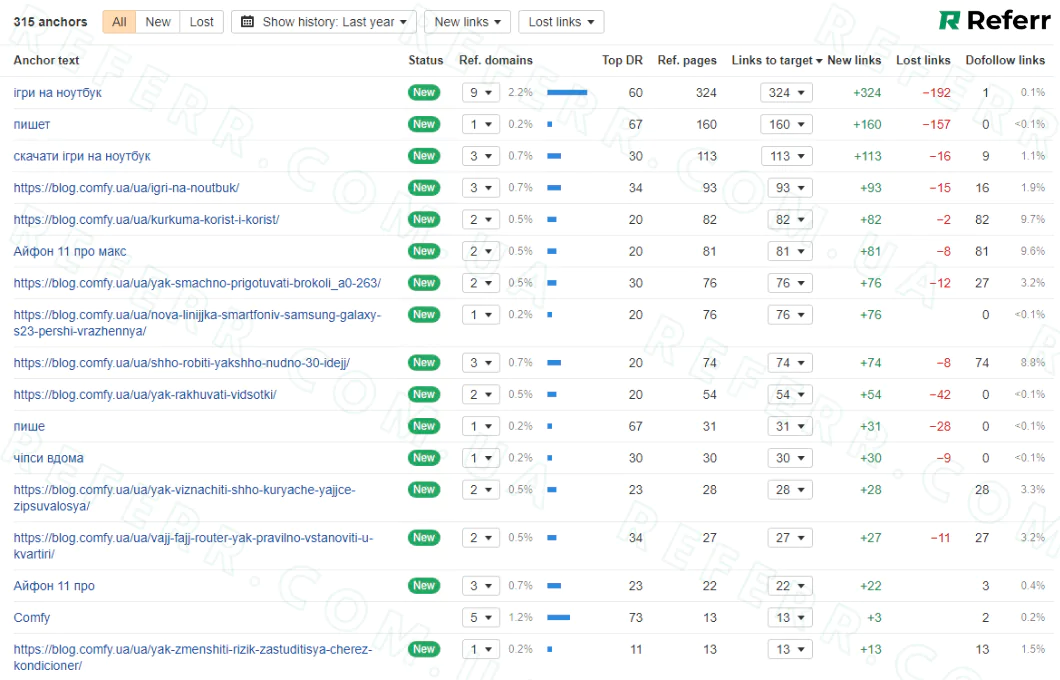Expand the New links dropdown

tap(467, 22)
